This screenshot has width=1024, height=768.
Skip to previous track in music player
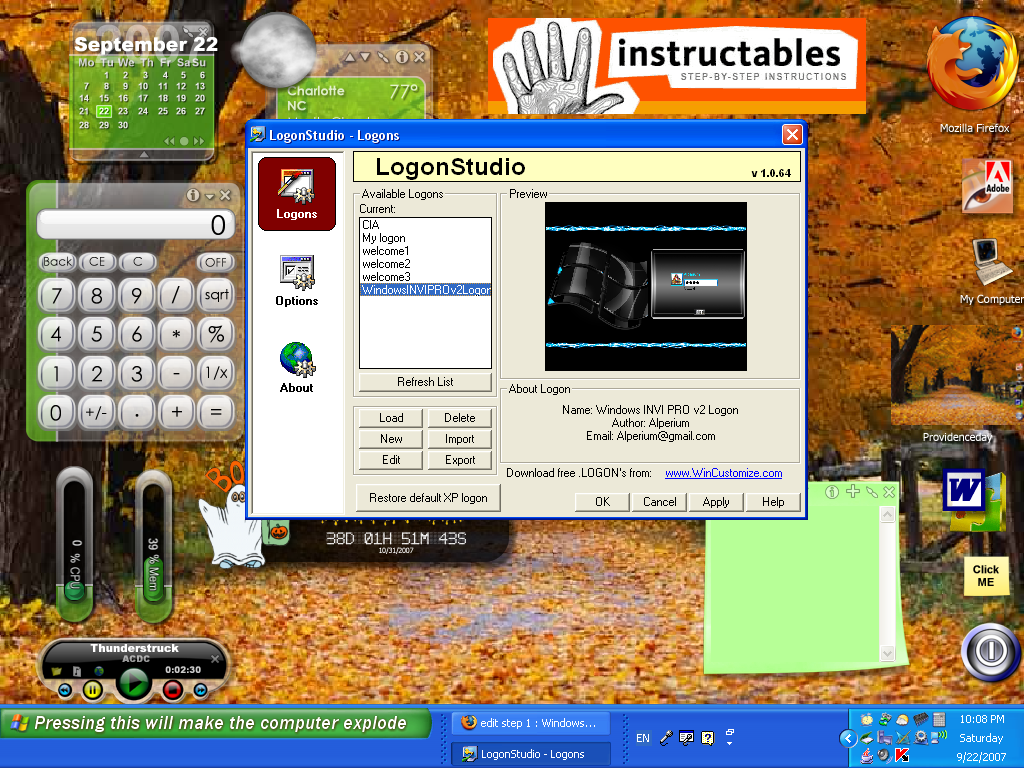[x=65, y=690]
